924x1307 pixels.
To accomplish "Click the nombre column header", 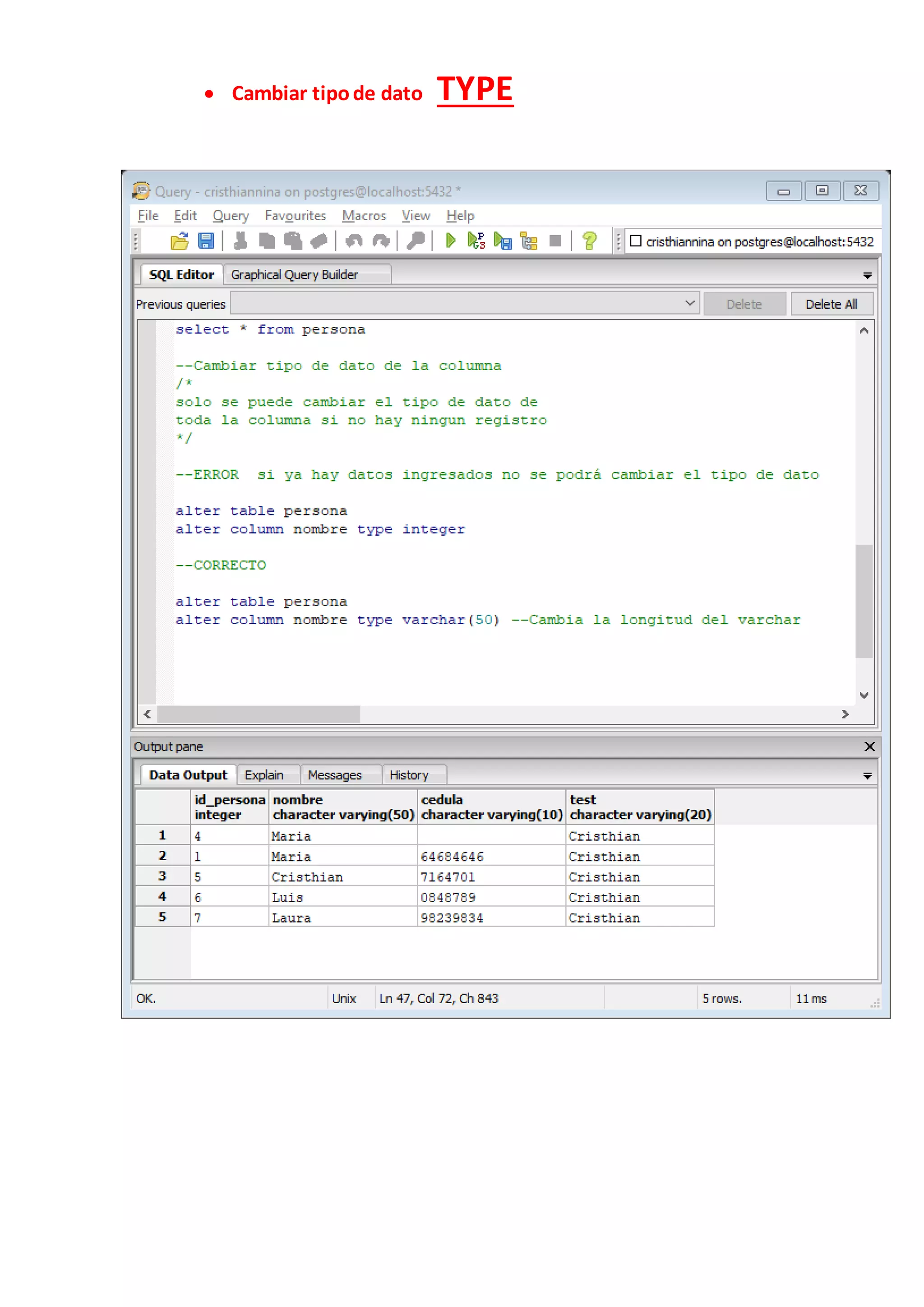I will [x=343, y=806].
